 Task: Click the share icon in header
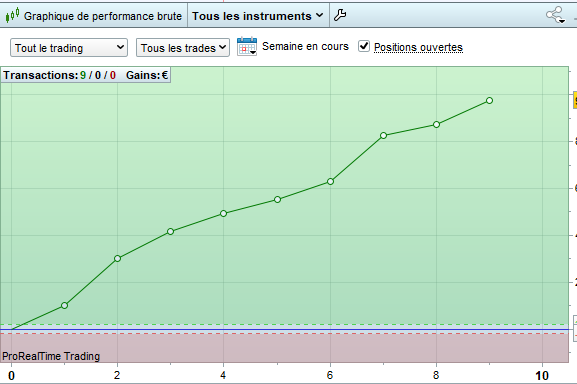pyautogui.click(x=555, y=15)
